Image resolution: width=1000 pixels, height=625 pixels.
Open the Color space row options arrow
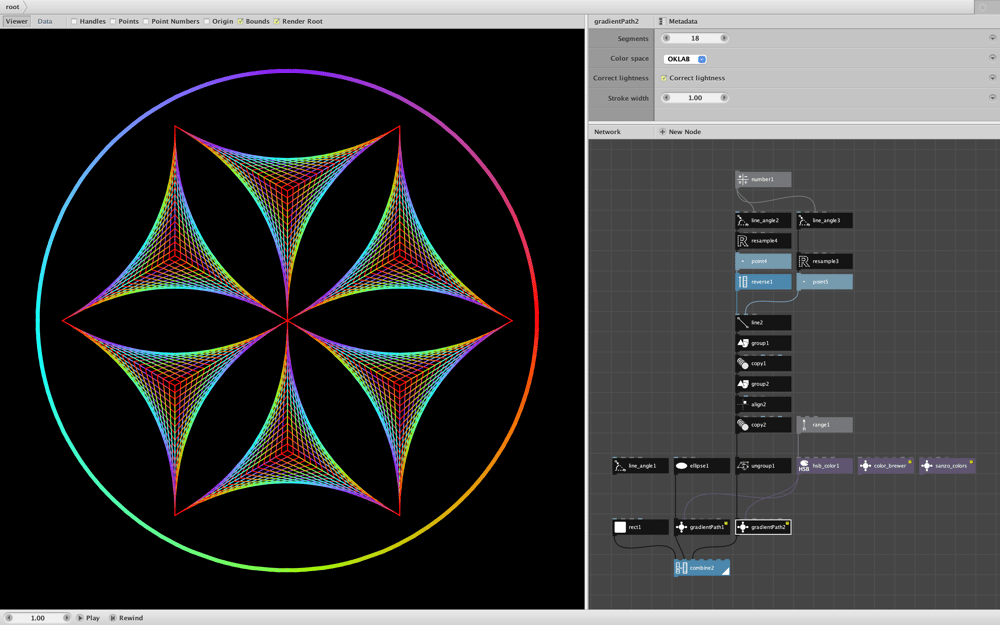[x=992, y=58]
